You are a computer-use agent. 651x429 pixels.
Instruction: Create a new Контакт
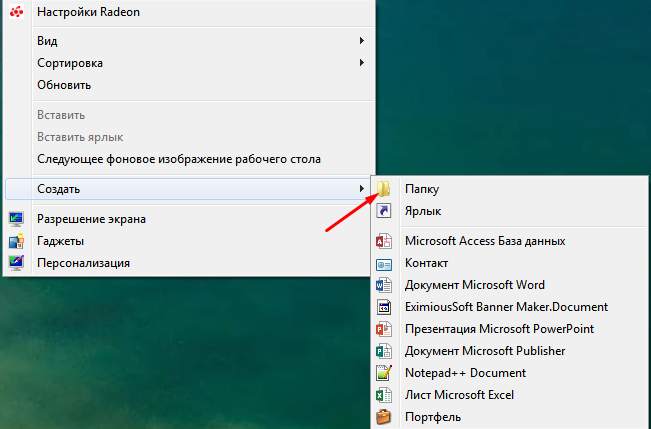(510, 263)
